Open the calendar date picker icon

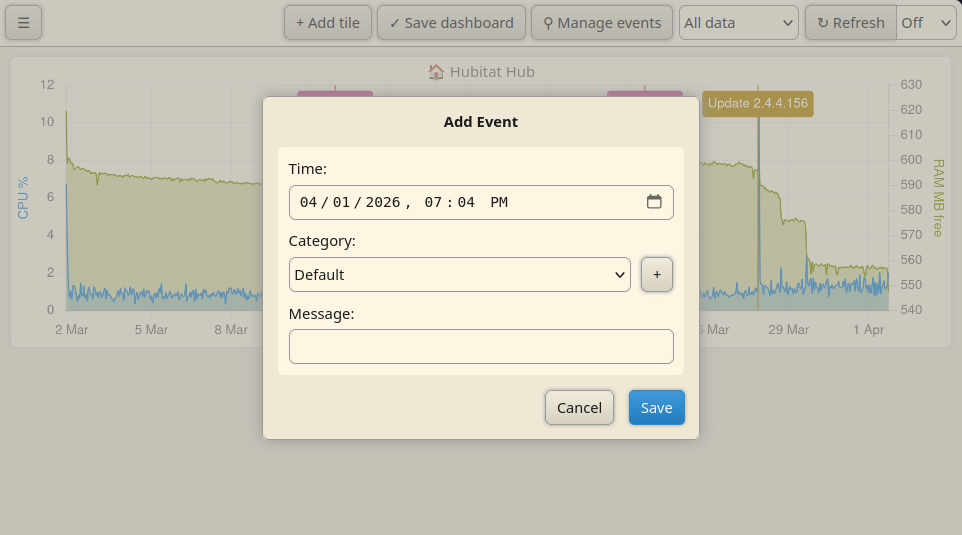[x=654, y=202]
